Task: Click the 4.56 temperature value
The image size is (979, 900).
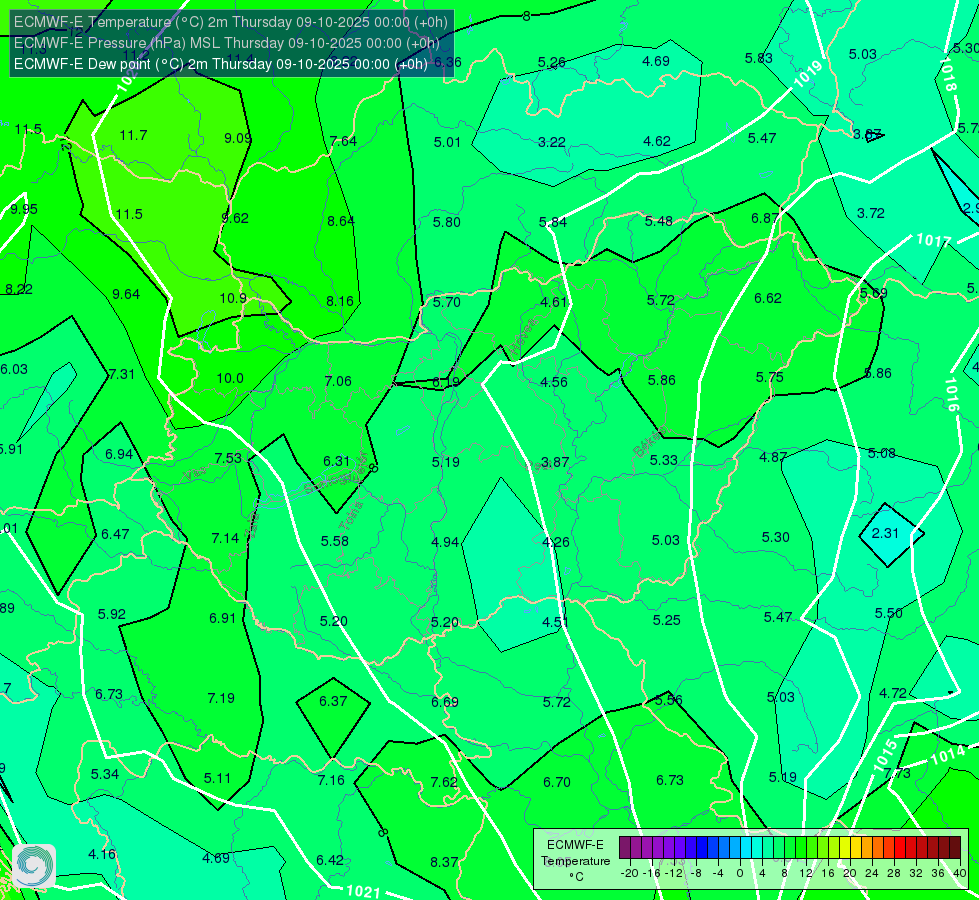Action: pyautogui.click(x=554, y=382)
